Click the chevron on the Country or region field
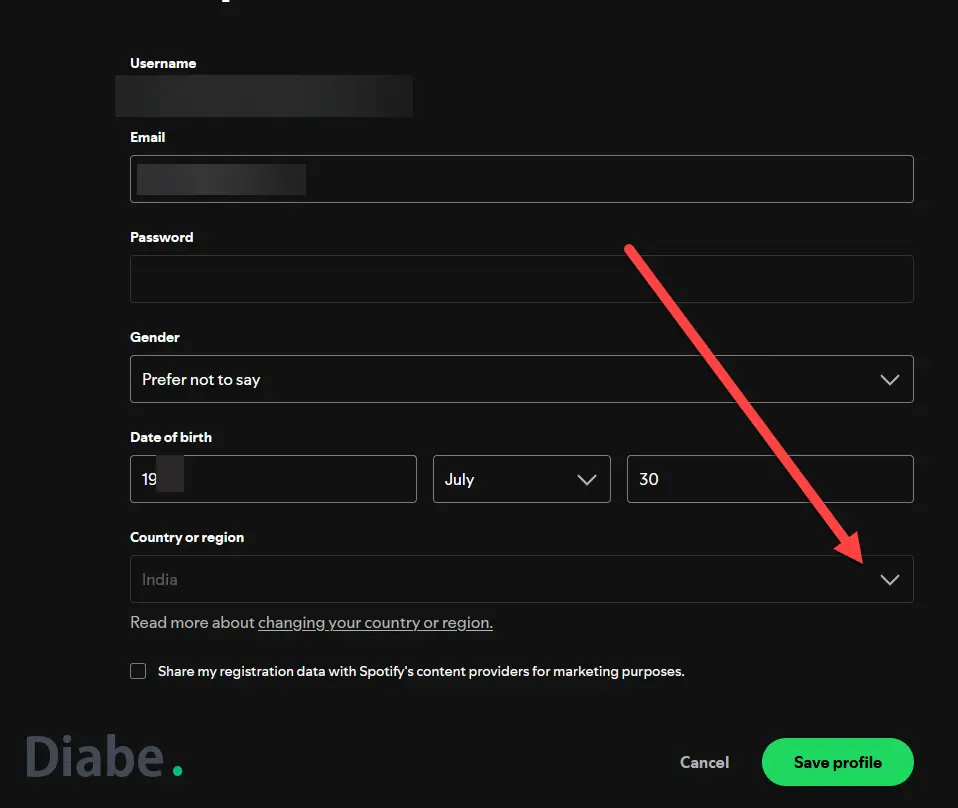958x808 pixels. tap(889, 580)
